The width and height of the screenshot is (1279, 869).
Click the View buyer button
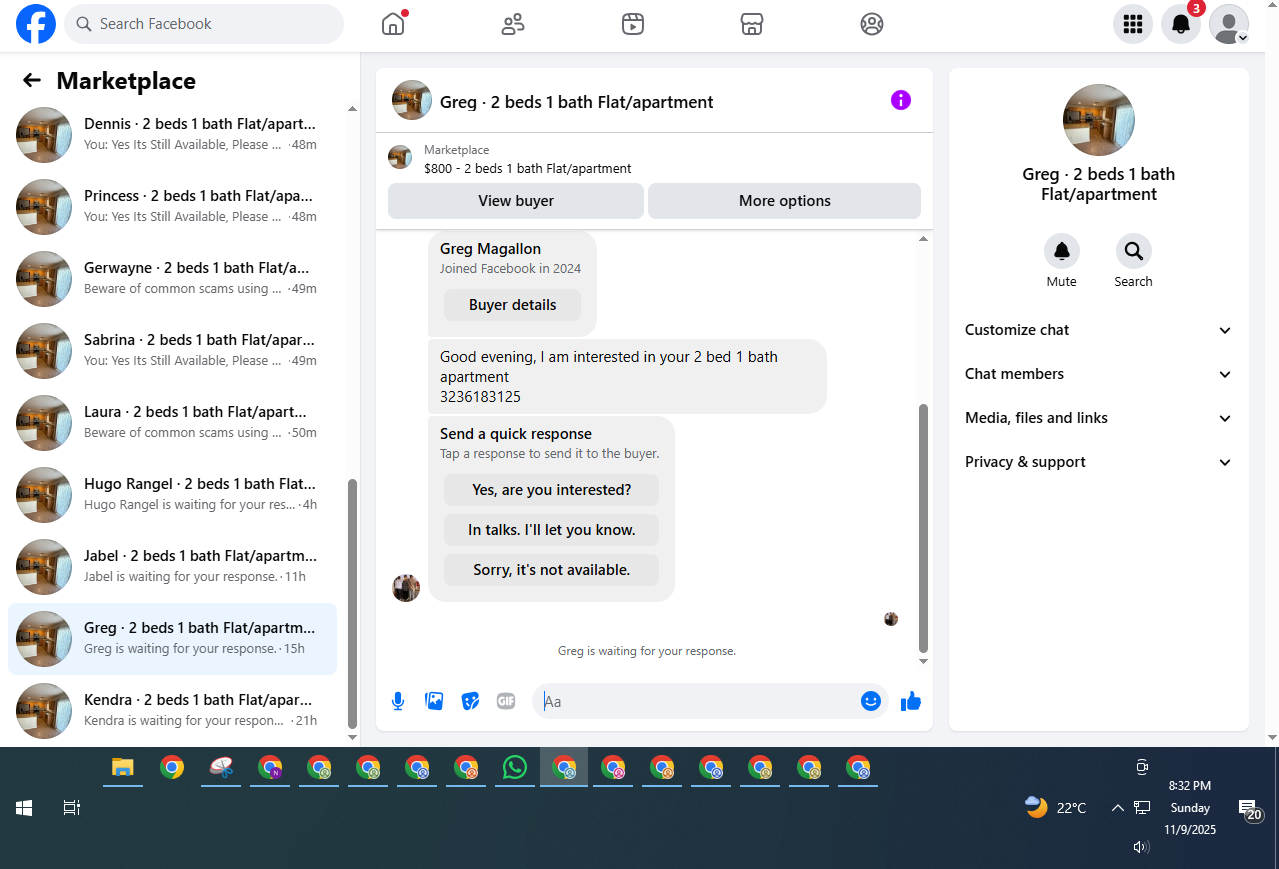[x=516, y=201]
